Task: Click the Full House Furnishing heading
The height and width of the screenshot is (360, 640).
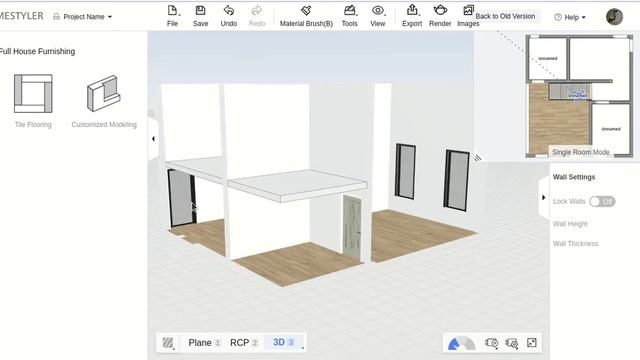Action: pos(37,51)
